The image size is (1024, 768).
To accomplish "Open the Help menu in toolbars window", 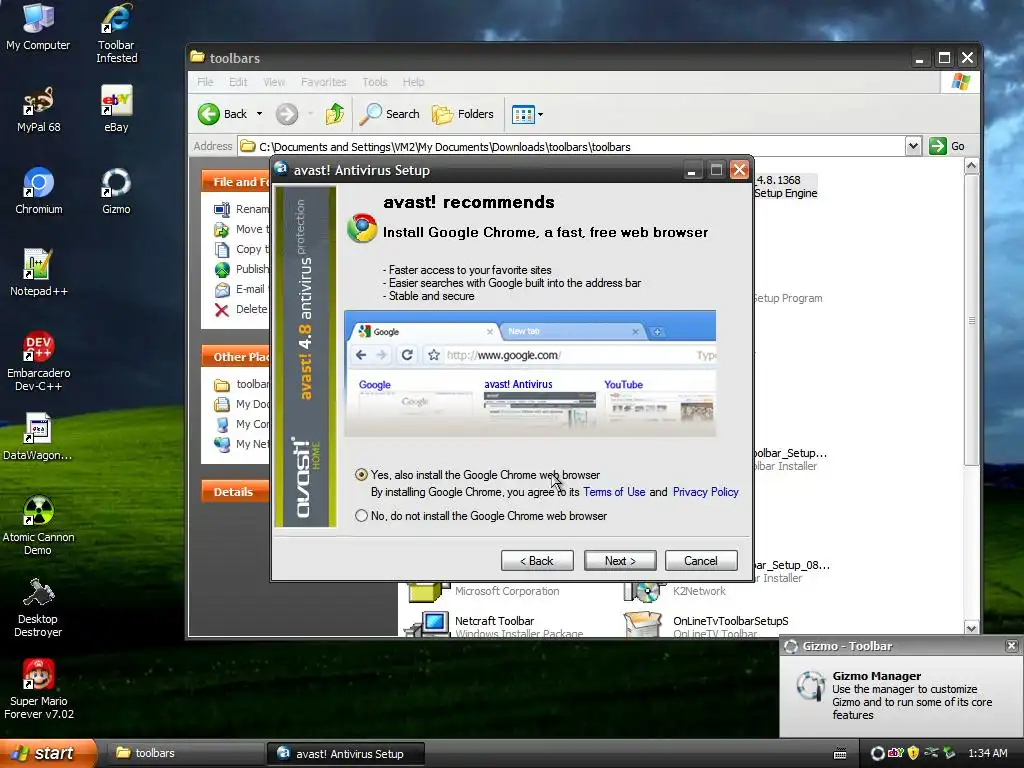I will pyautogui.click(x=413, y=82).
